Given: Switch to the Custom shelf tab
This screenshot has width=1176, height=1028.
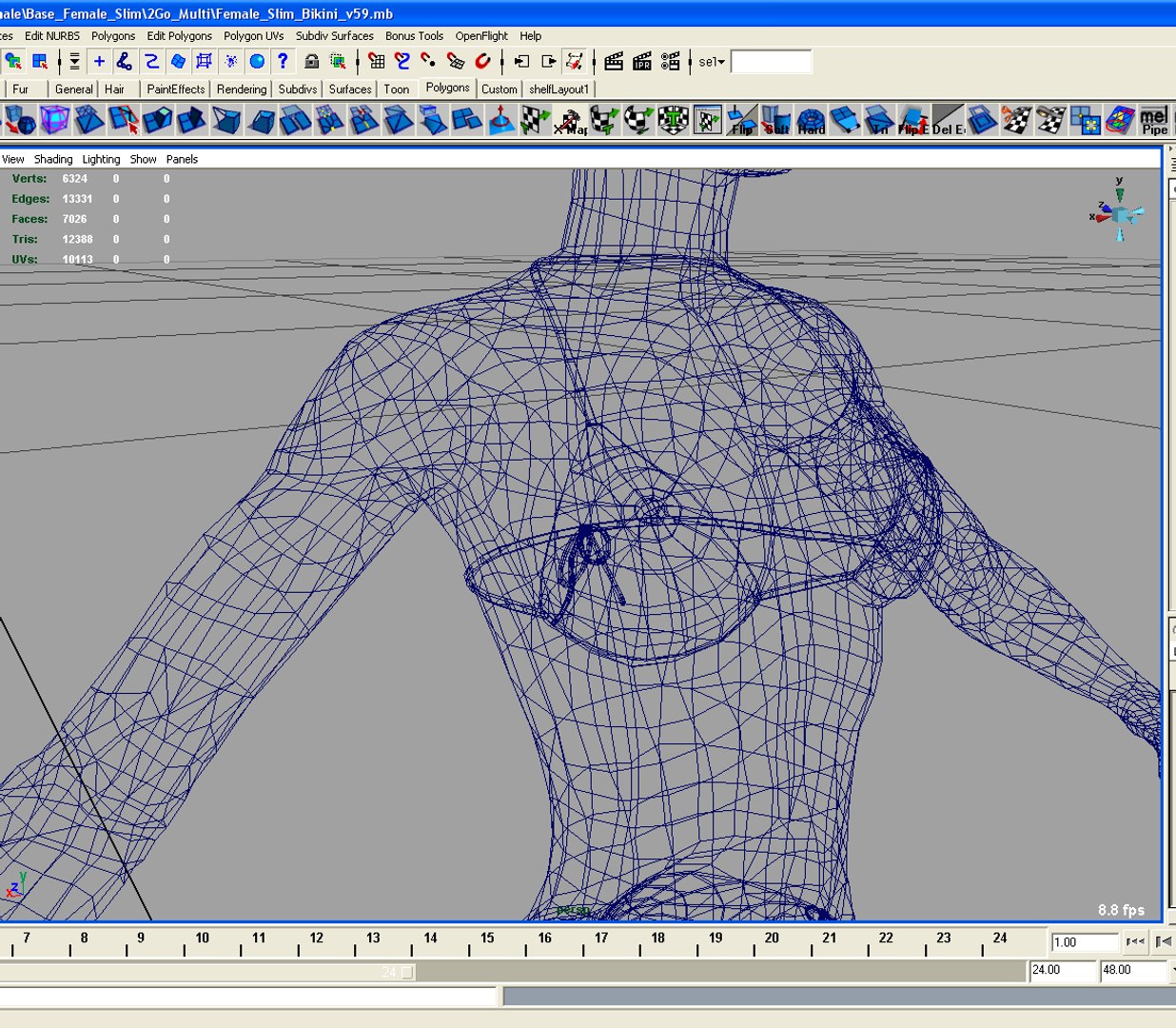Looking at the screenshot, I should (500, 89).
